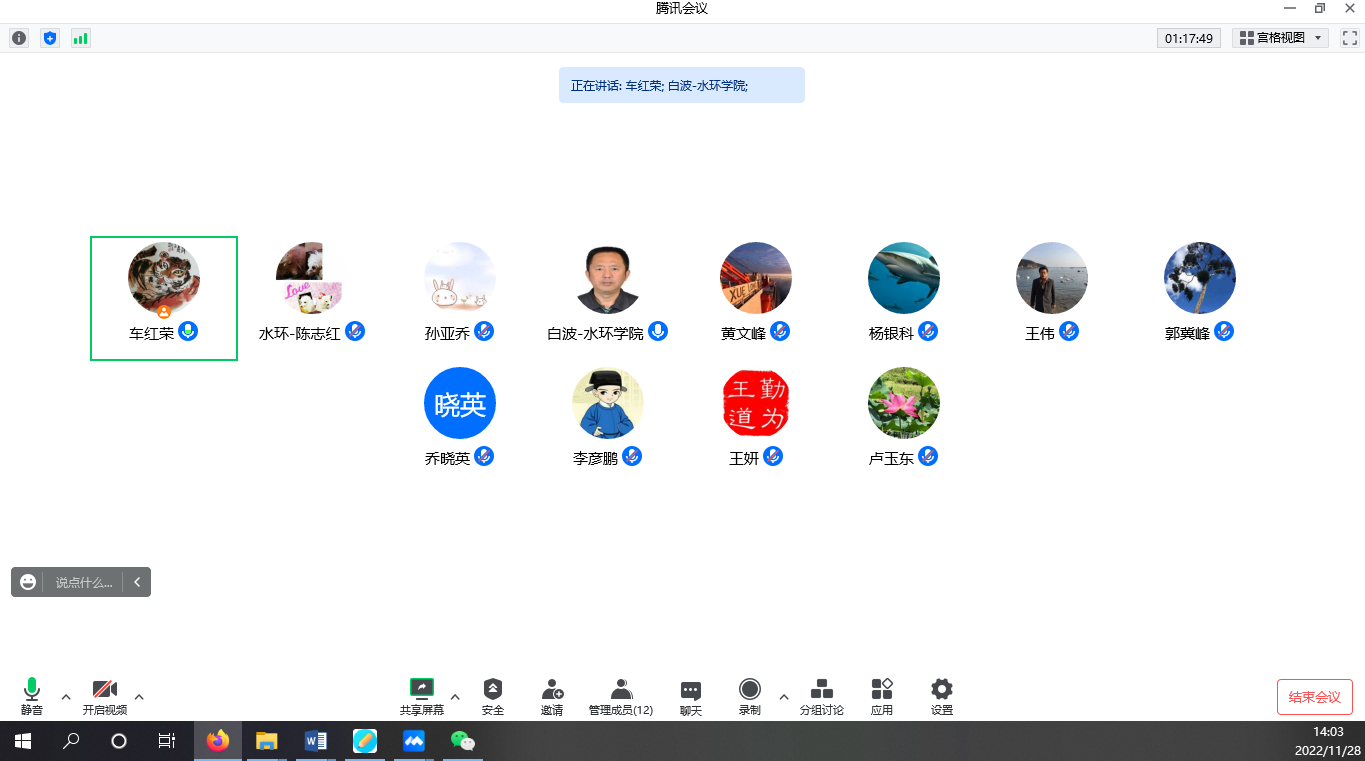
Task: Expand the audio options arrow beside 静音
Action: (x=66, y=696)
